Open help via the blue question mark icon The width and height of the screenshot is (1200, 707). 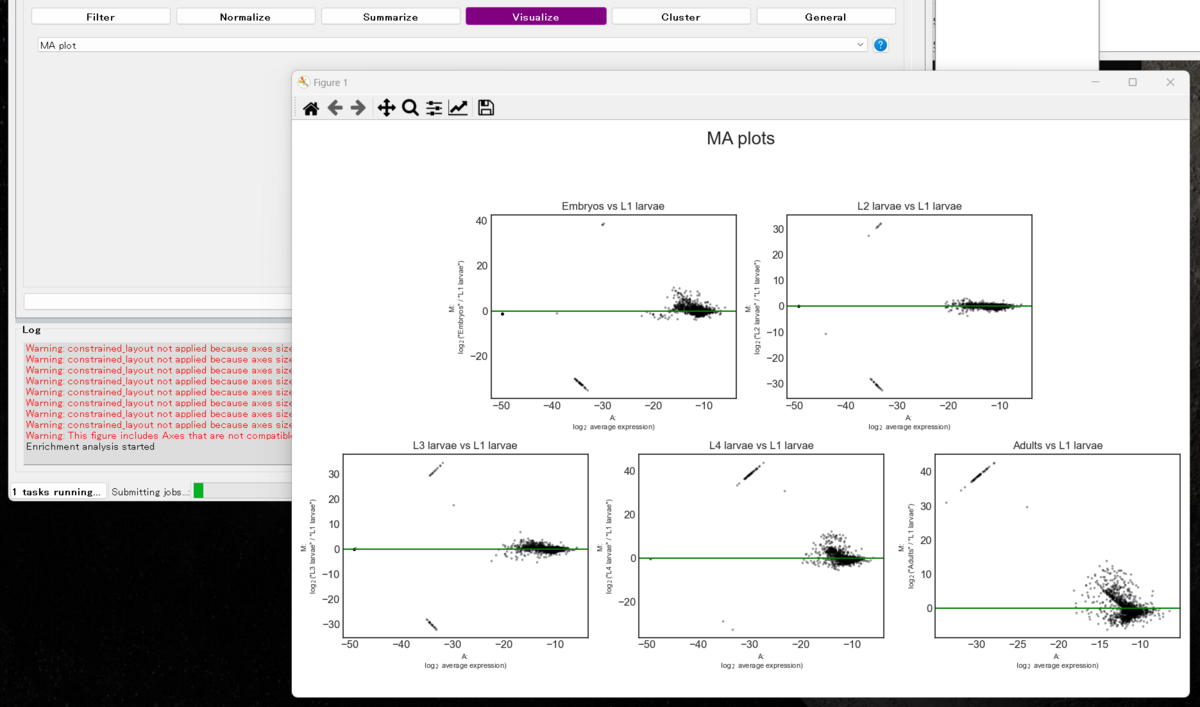879,44
